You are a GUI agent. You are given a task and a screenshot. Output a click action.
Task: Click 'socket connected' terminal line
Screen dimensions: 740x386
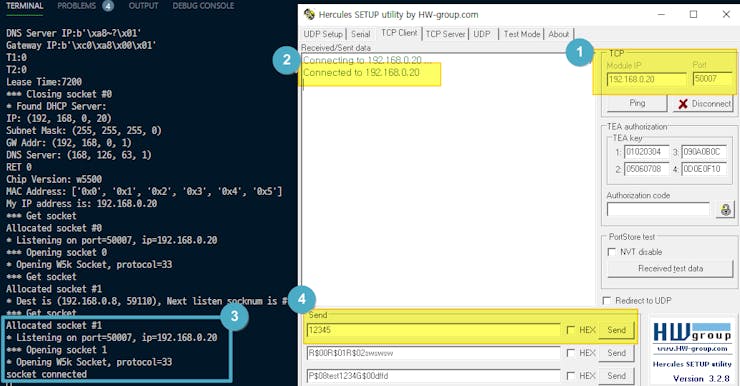[x=46, y=374]
